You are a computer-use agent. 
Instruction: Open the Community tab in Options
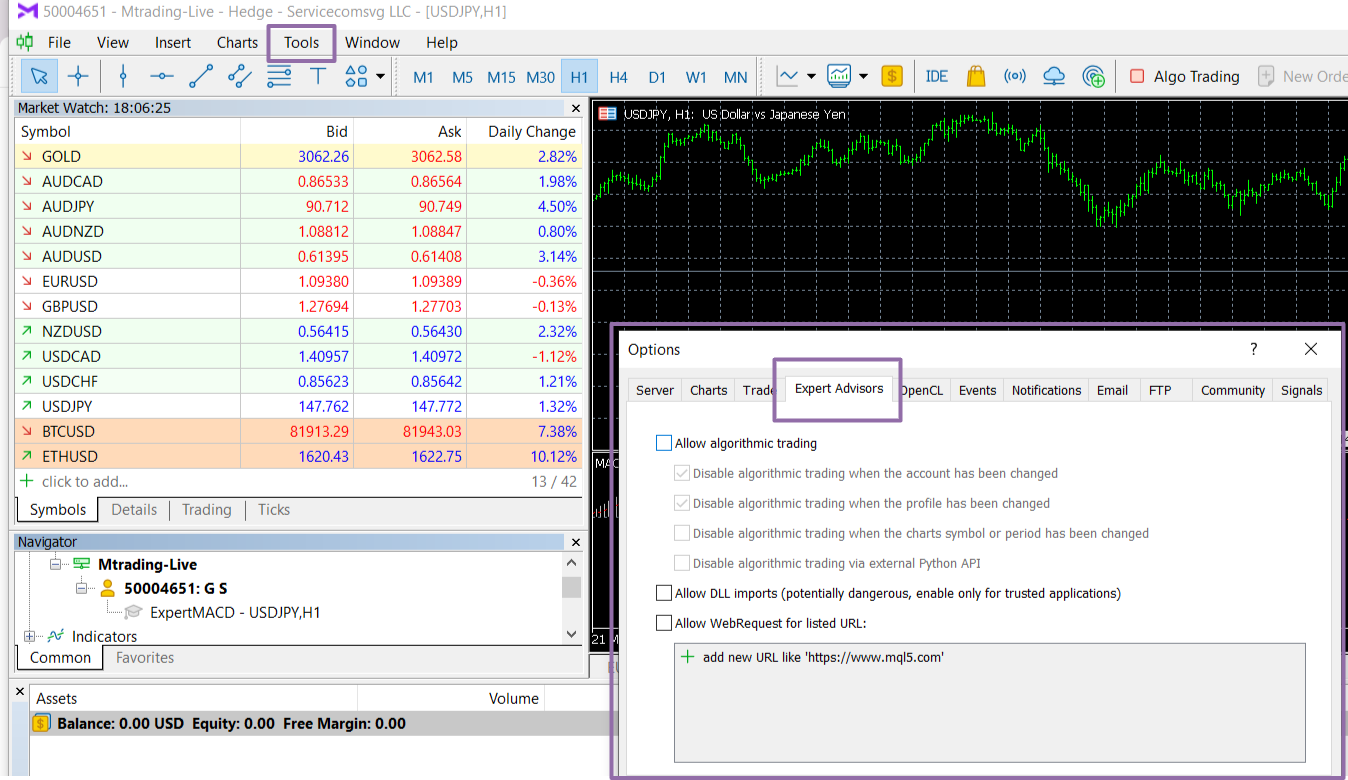click(x=1233, y=390)
